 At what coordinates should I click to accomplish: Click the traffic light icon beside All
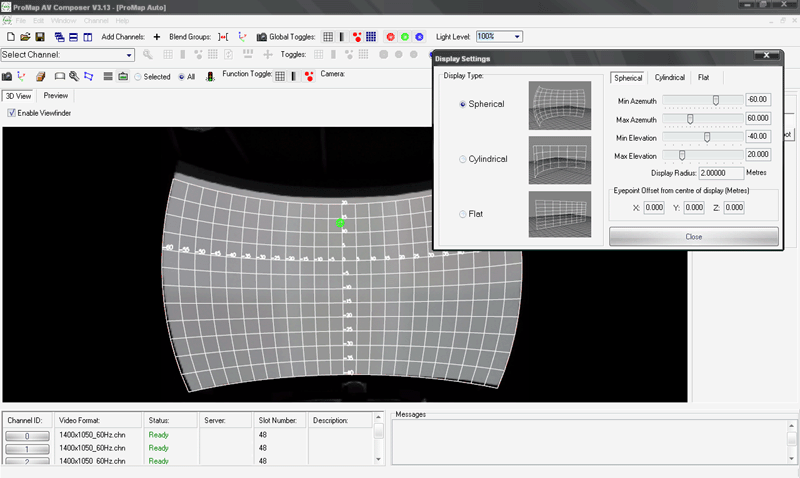209,76
